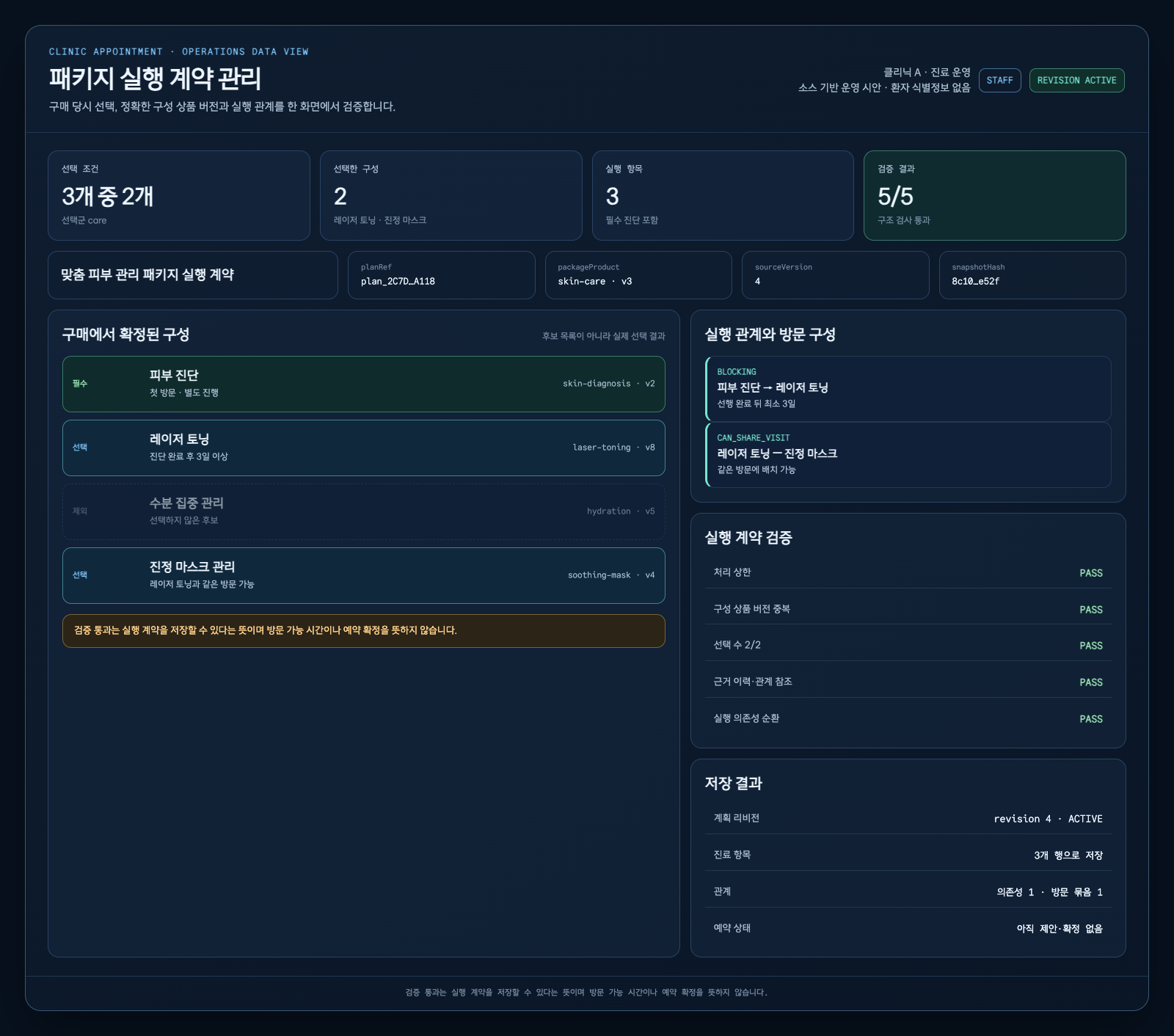Click PASS status for 처리 상한

click(x=1091, y=573)
